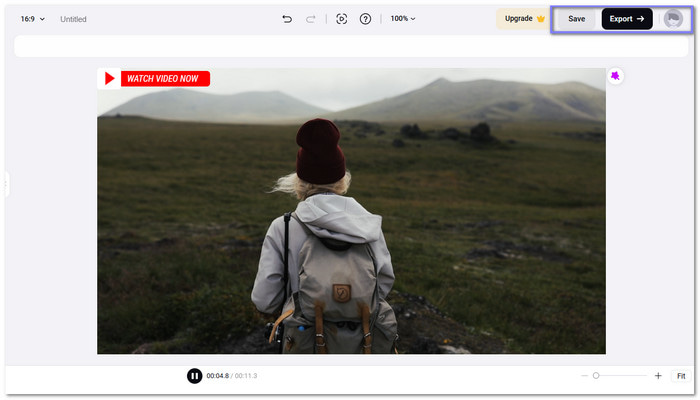Fit timeline with the Fit button

click(681, 376)
